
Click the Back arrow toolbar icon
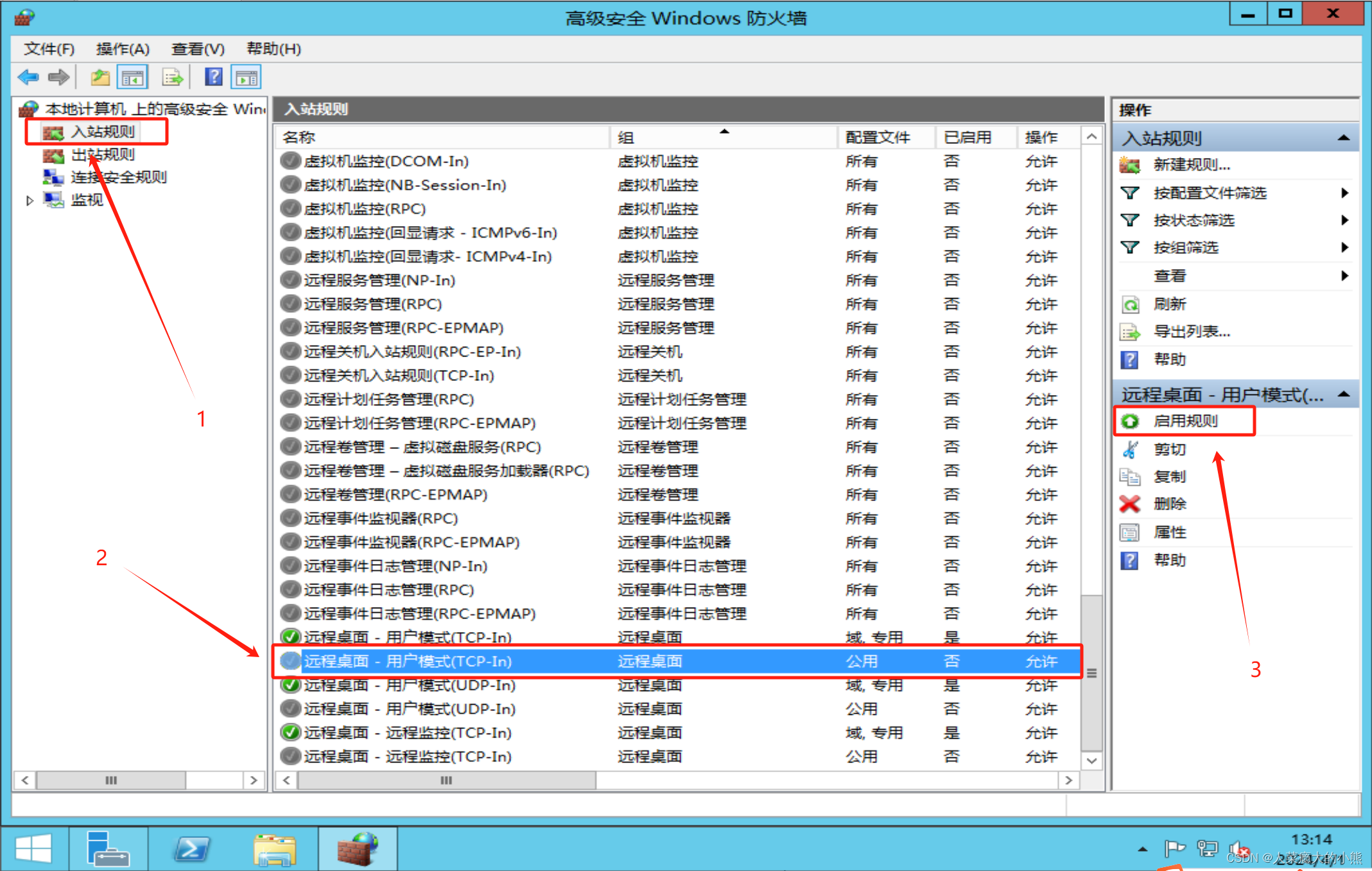28,78
